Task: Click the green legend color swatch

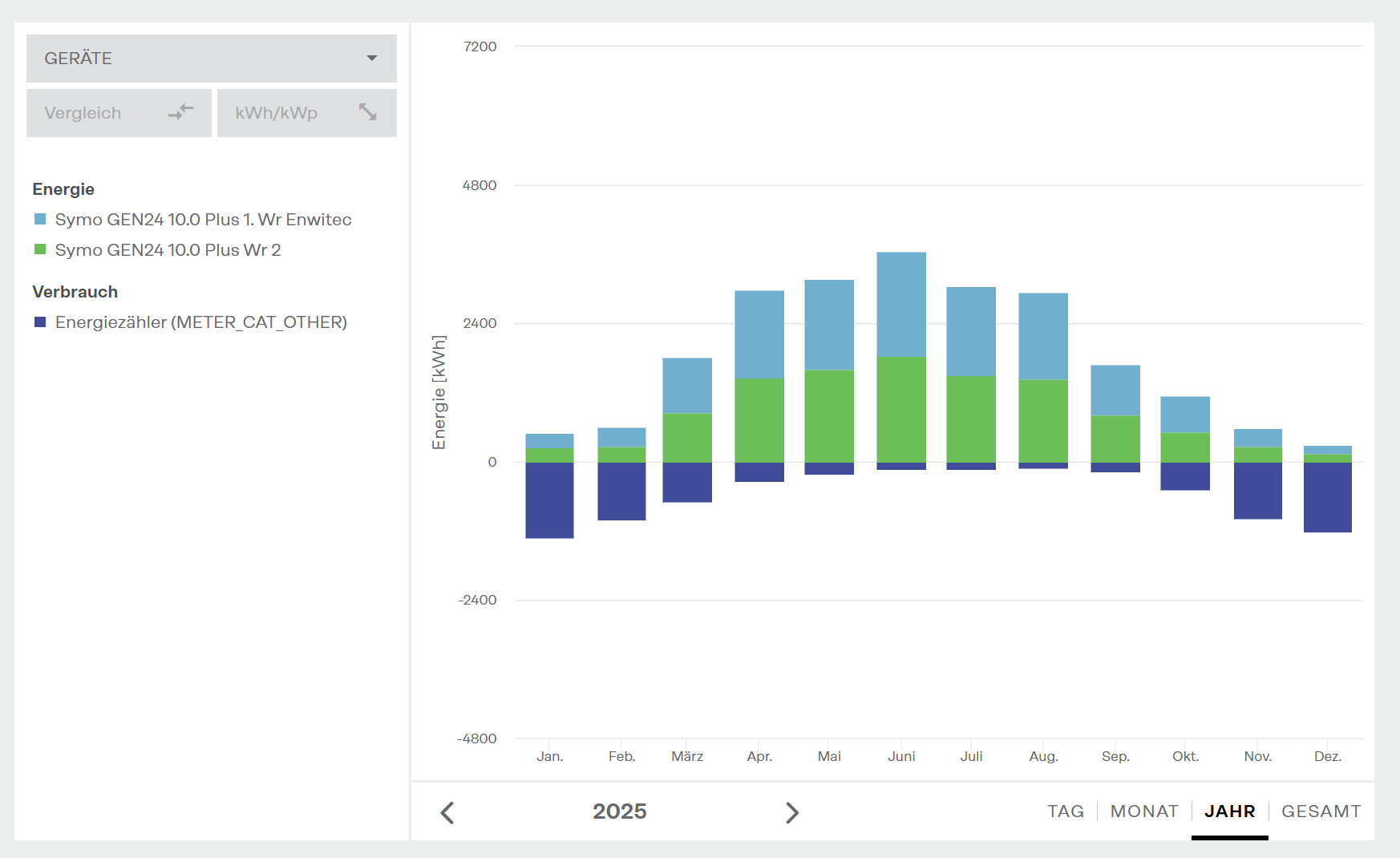Action: click(x=40, y=250)
